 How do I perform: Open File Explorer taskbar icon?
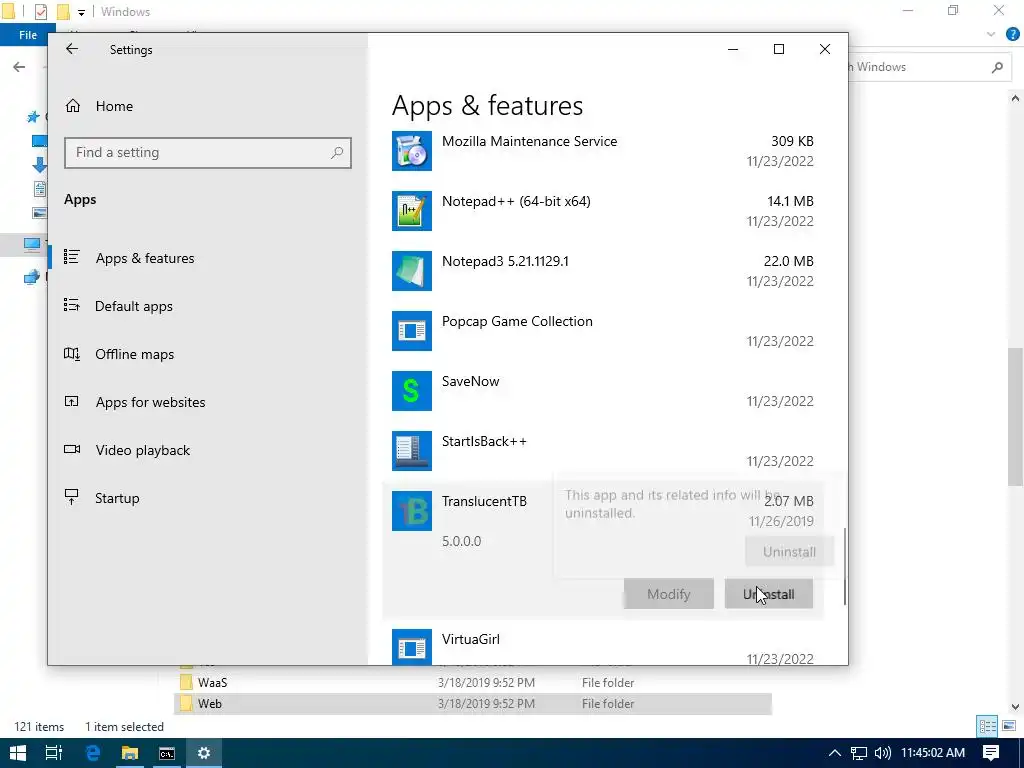pos(129,753)
